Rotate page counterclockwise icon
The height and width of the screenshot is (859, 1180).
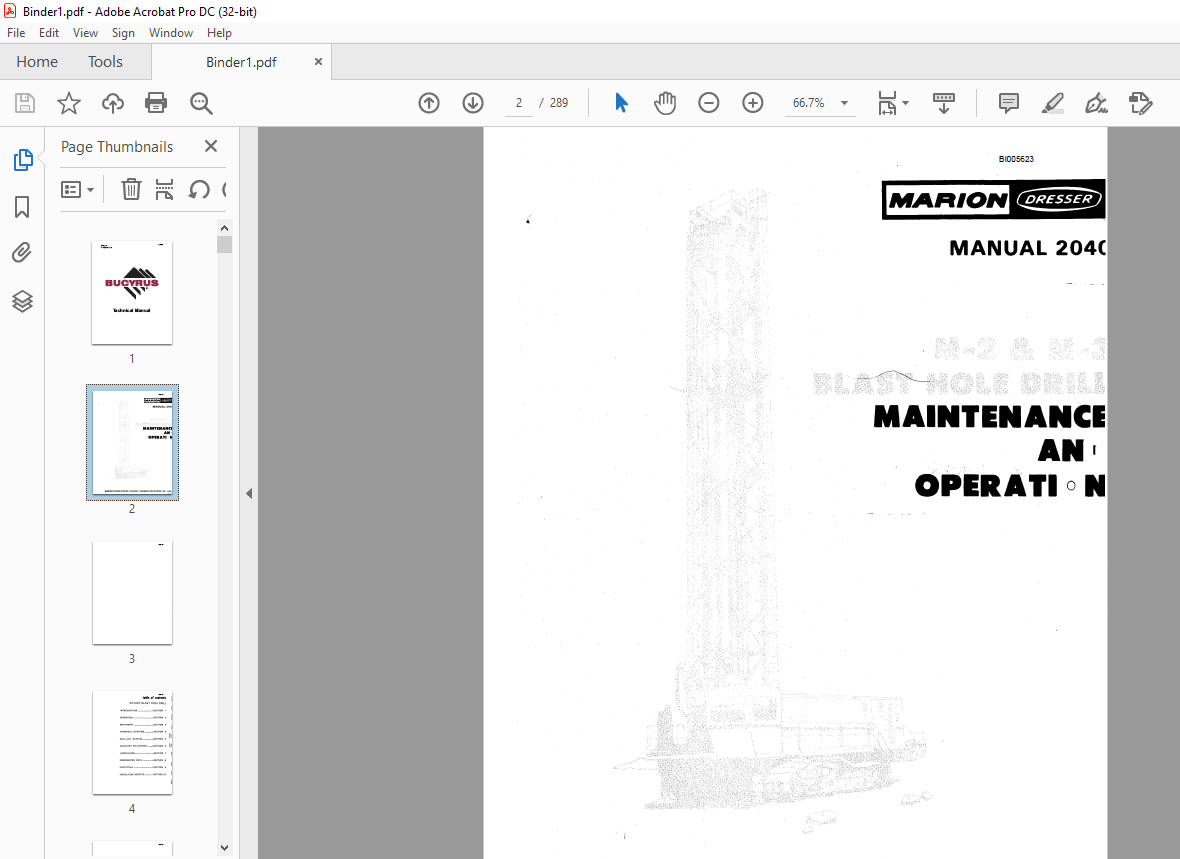click(199, 189)
